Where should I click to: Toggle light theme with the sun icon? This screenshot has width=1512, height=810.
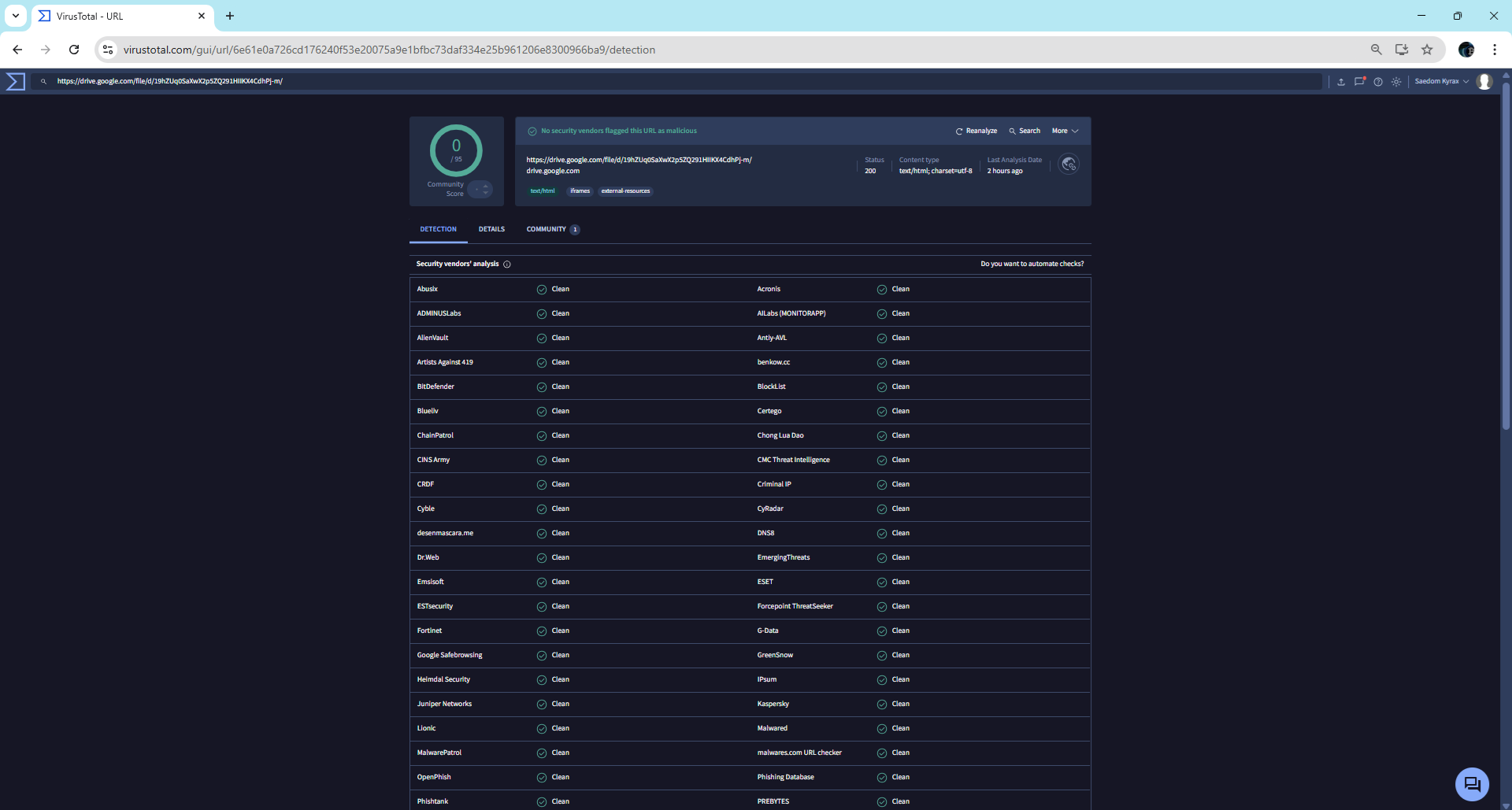[1397, 82]
